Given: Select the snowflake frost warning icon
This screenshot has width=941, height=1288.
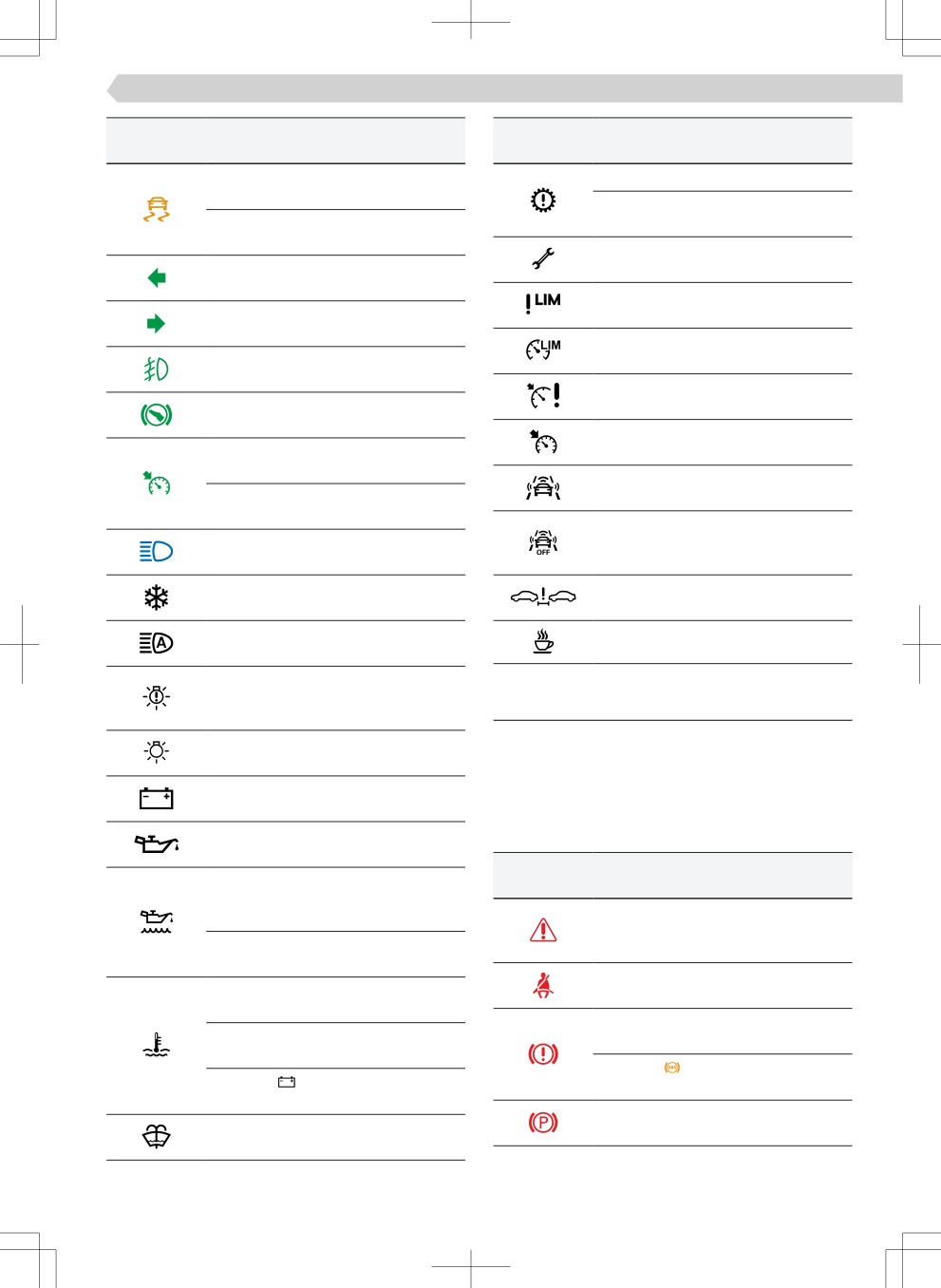Looking at the screenshot, I should coord(157,597).
